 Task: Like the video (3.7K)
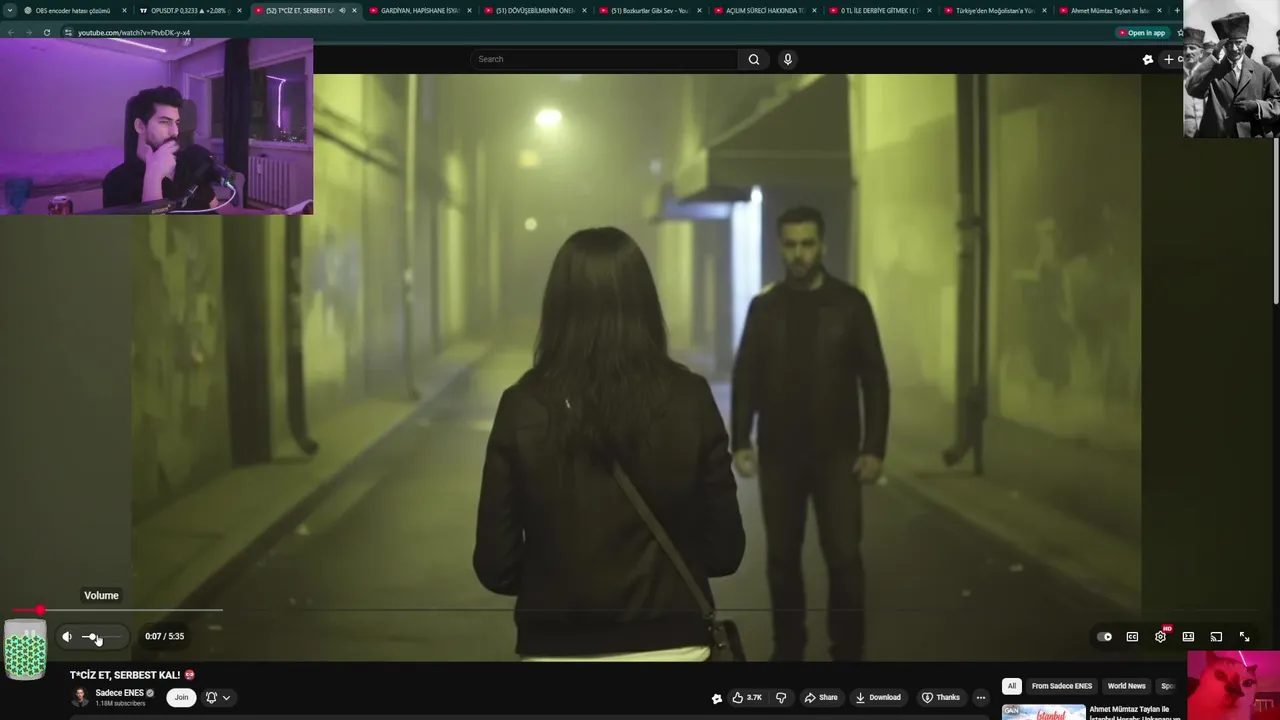747,697
